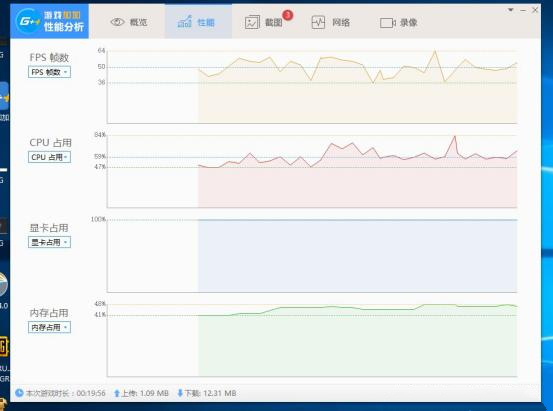Image resolution: width=553 pixels, height=411 pixels.
Task: Click the spike in the CPU 占用 graph
Action: [x=455, y=137]
